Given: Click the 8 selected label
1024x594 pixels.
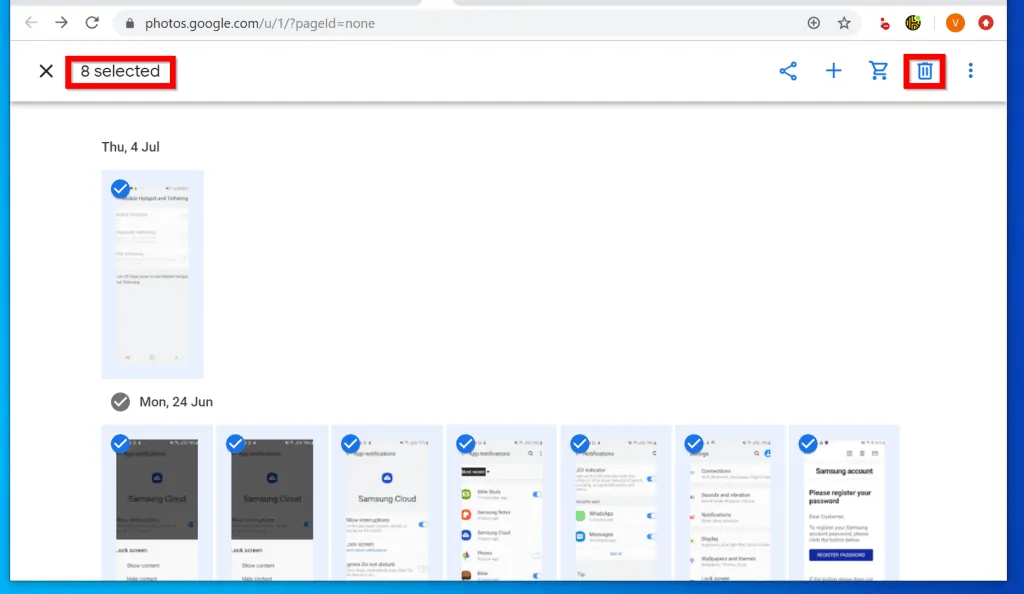Looking at the screenshot, I should point(120,71).
